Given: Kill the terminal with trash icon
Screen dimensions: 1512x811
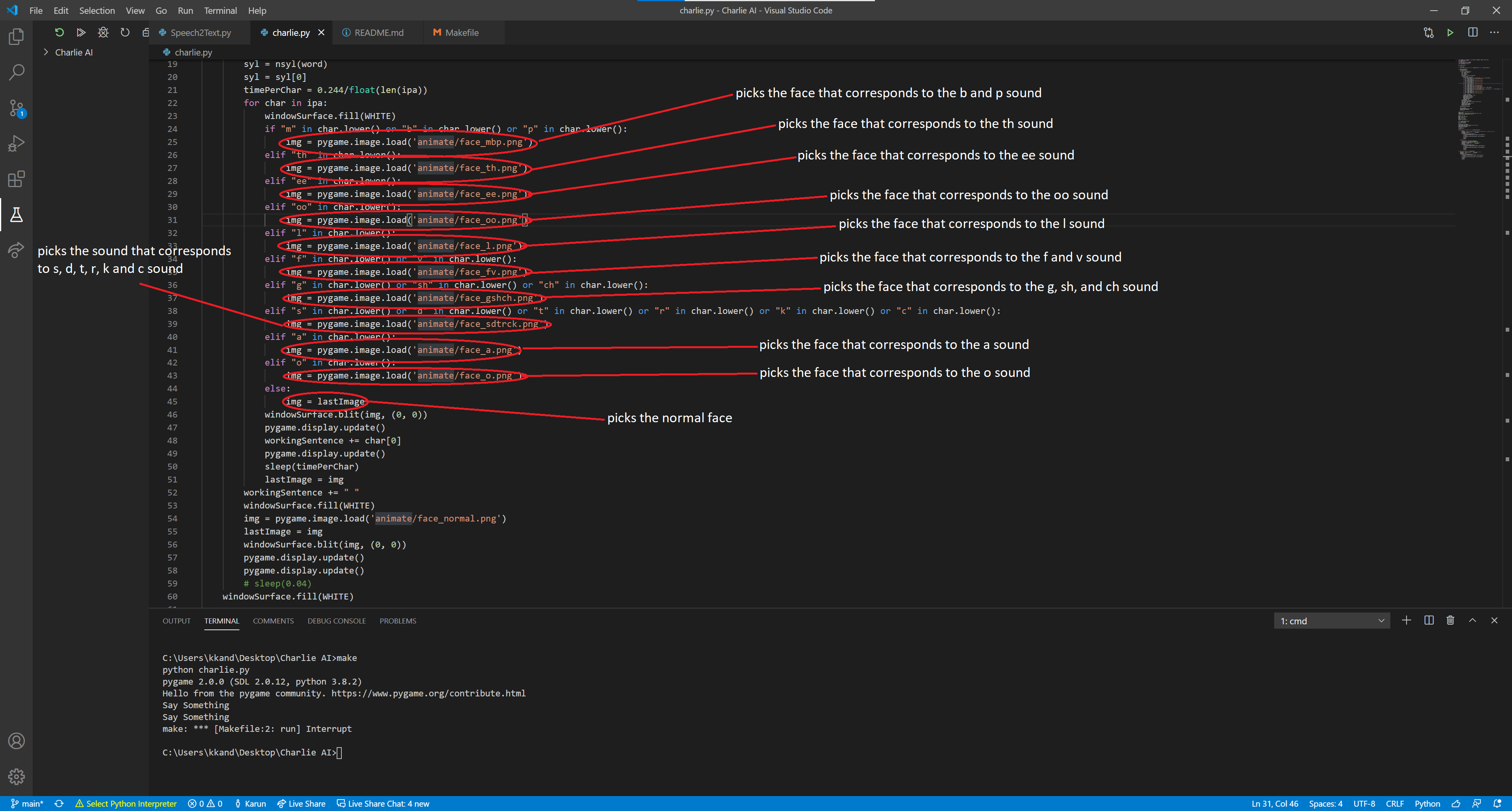Looking at the screenshot, I should tap(1450, 621).
